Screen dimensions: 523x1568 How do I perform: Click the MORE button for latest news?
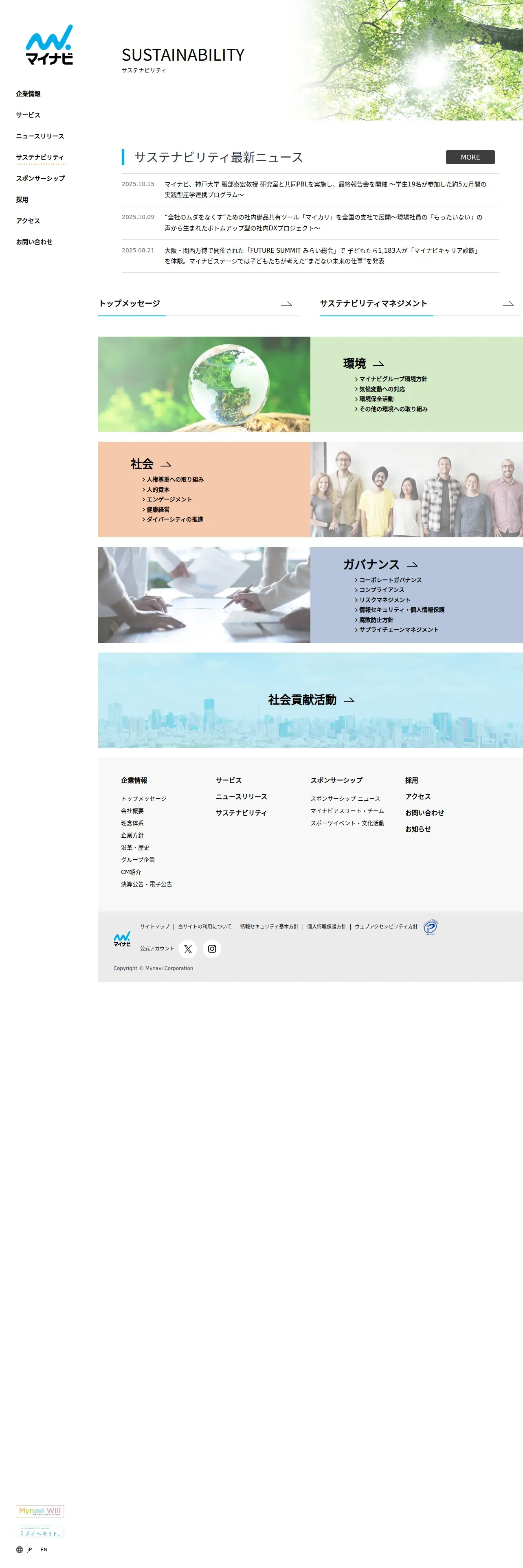[x=470, y=157]
